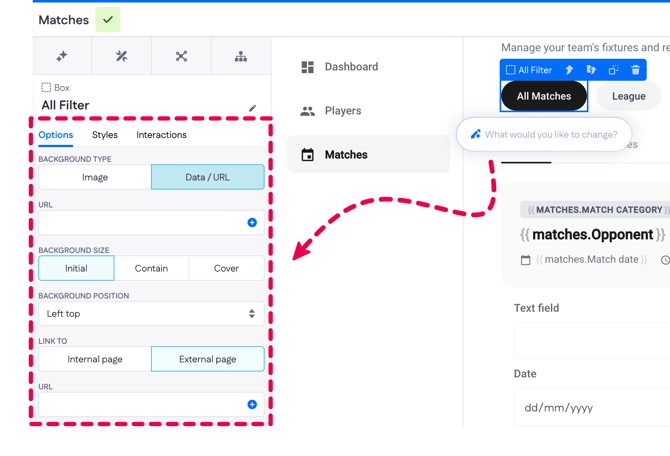Switch to the Styles tab

click(104, 135)
